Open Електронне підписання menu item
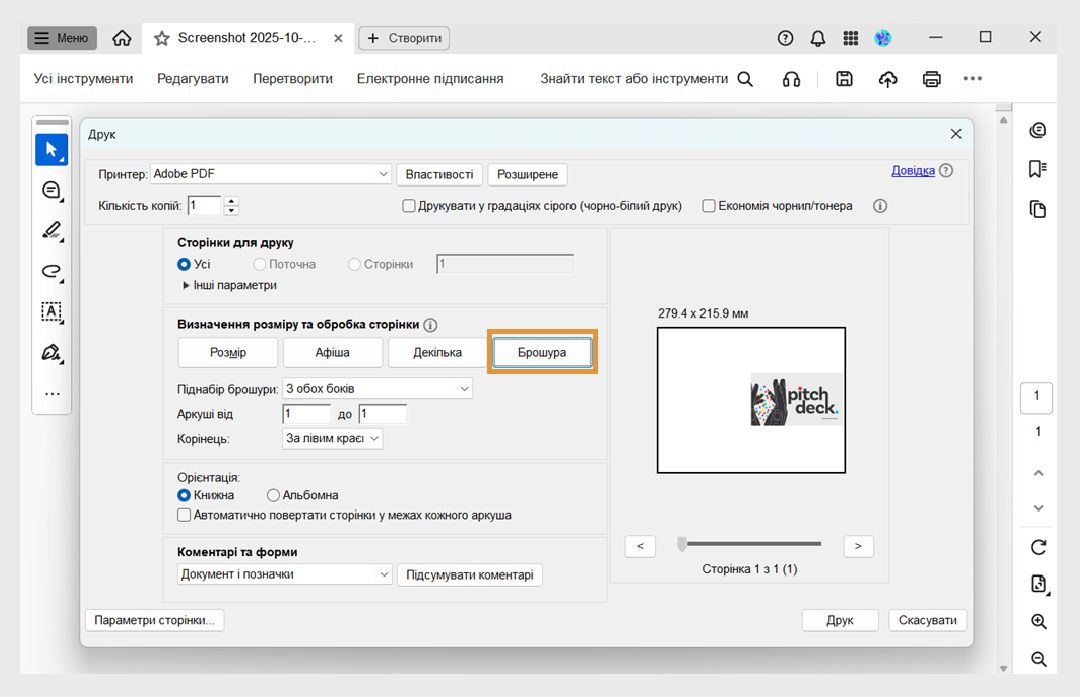 (x=430, y=79)
